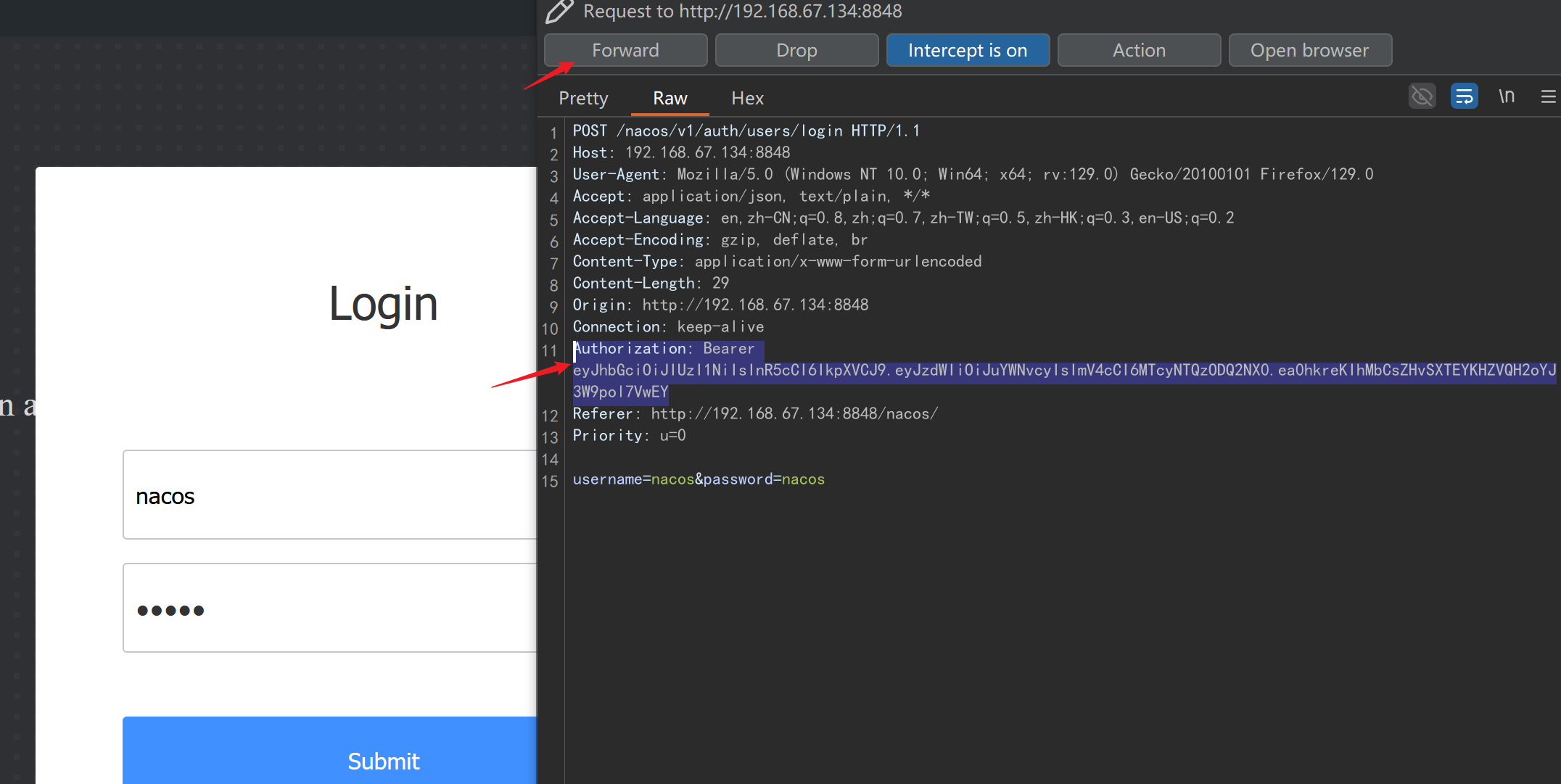Click the POST /nacos/v1/auth/users/login request line
This screenshot has height=784, width=1561.
(x=746, y=131)
